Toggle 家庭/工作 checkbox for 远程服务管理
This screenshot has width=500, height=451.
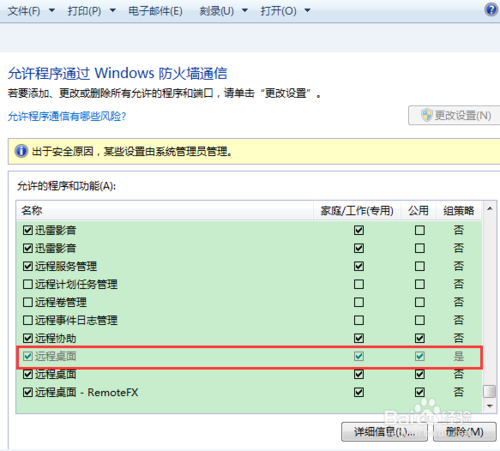pos(359,266)
